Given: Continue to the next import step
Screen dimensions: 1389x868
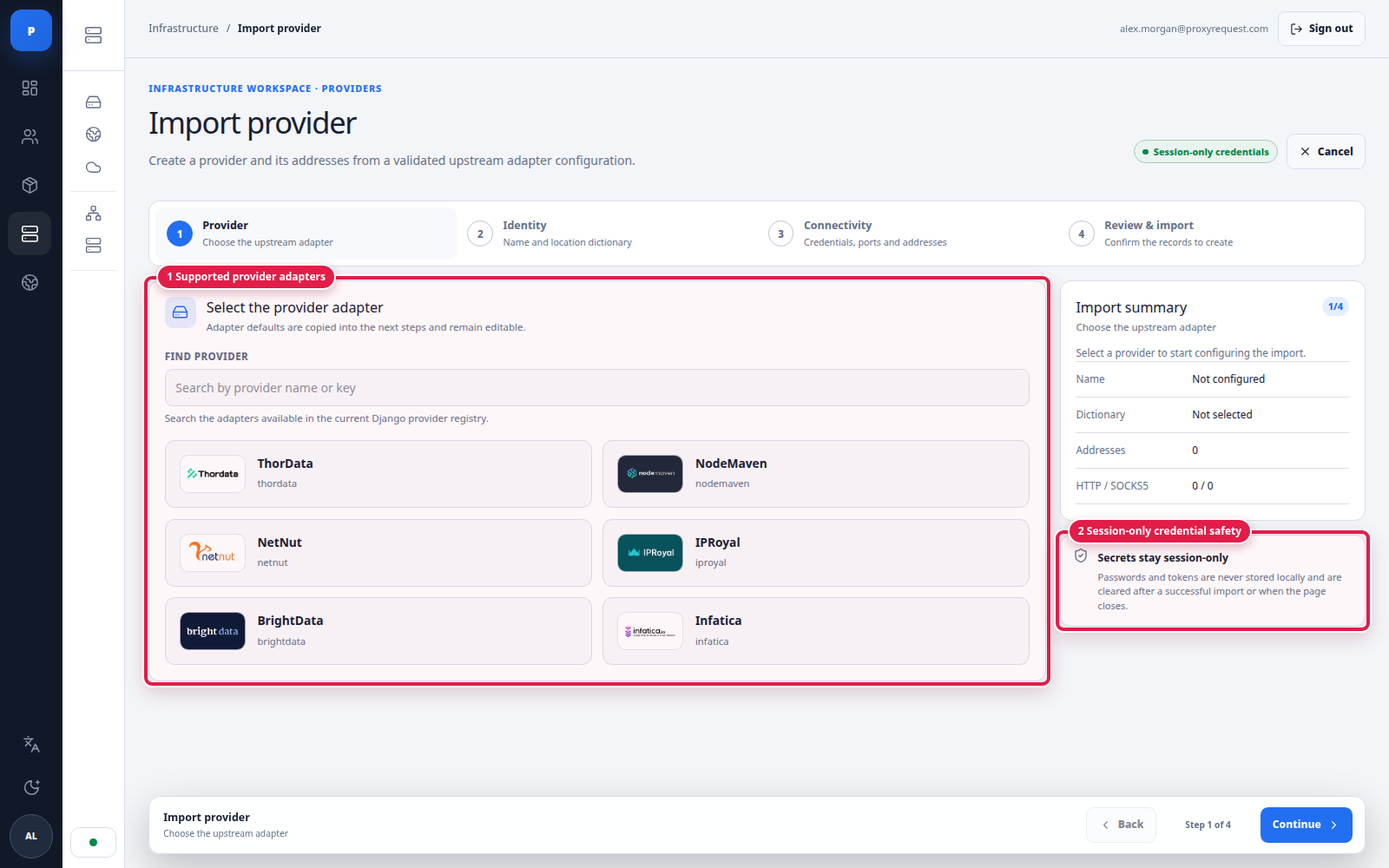Looking at the screenshot, I should point(1306,825).
